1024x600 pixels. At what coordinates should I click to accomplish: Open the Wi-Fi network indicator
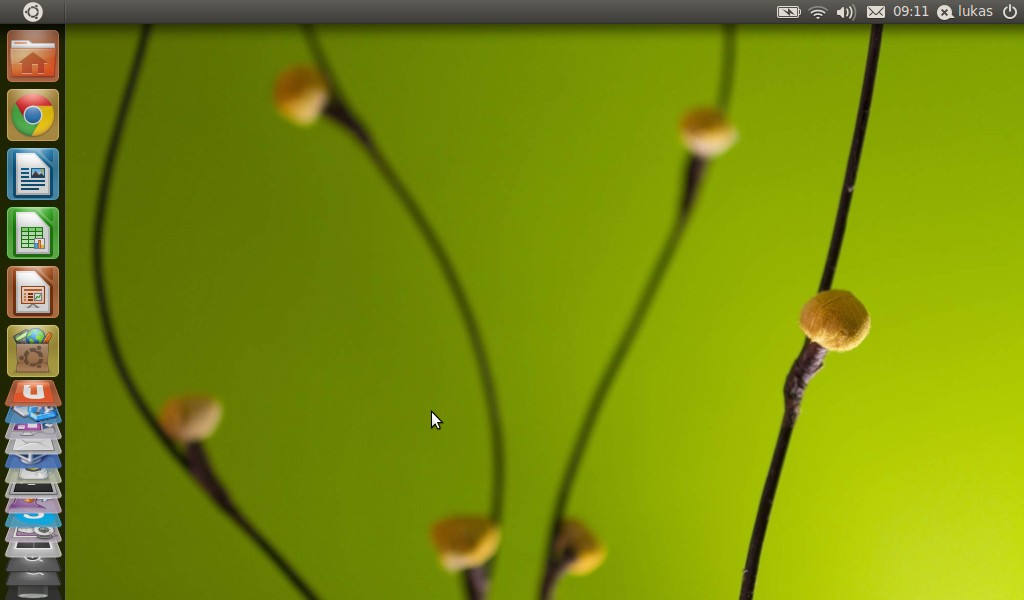coord(818,12)
